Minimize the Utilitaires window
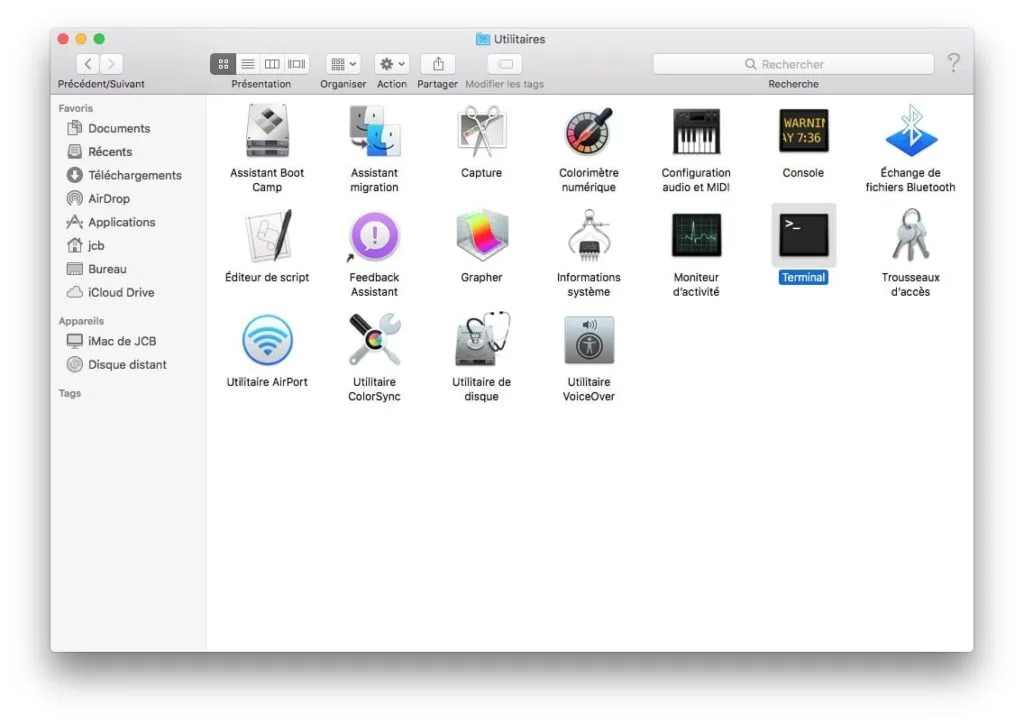Viewport: 1024px width, 724px height. click(x=81, y=39)
